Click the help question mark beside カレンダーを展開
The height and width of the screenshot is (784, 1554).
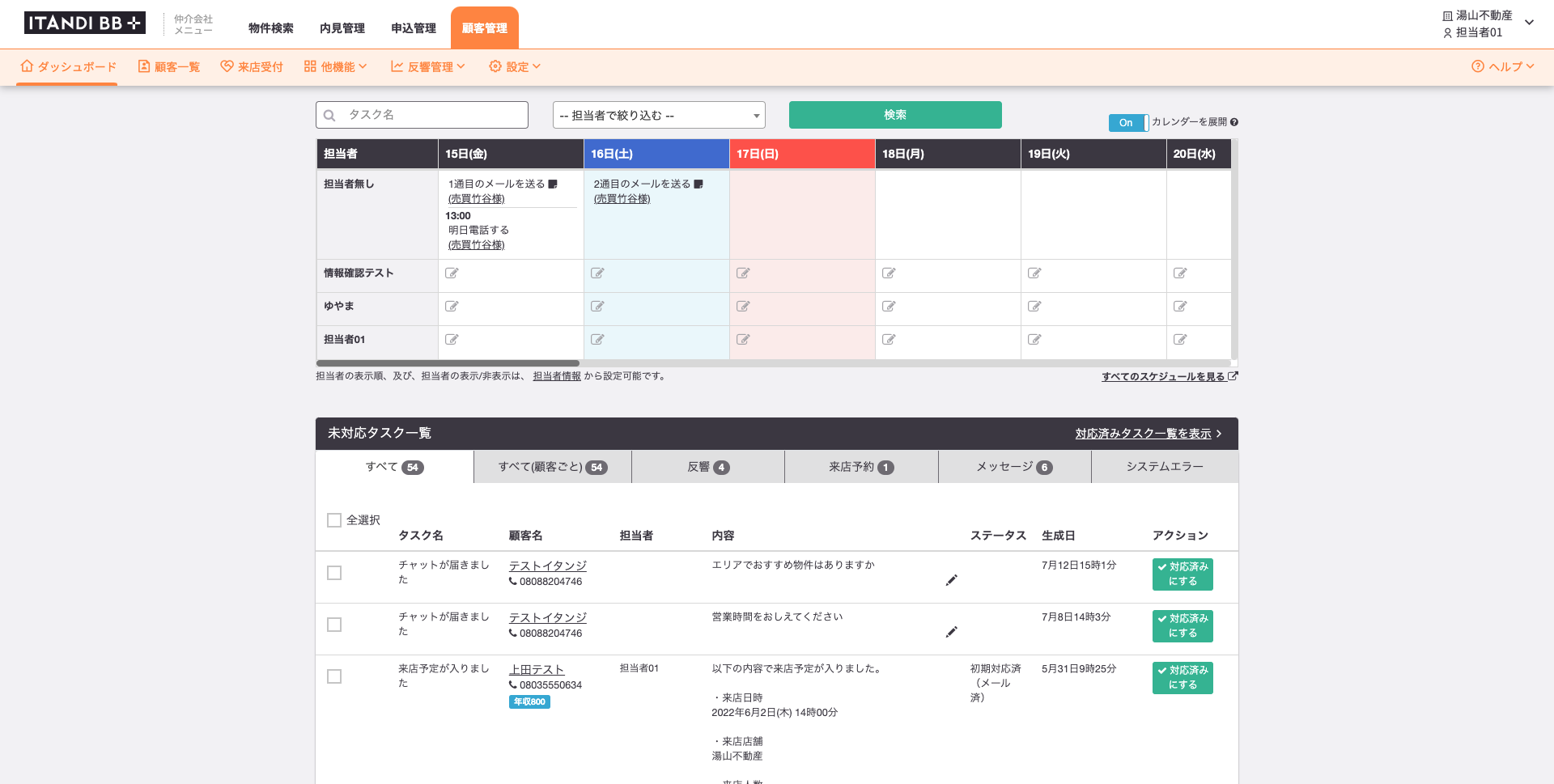pos(1234,122)
